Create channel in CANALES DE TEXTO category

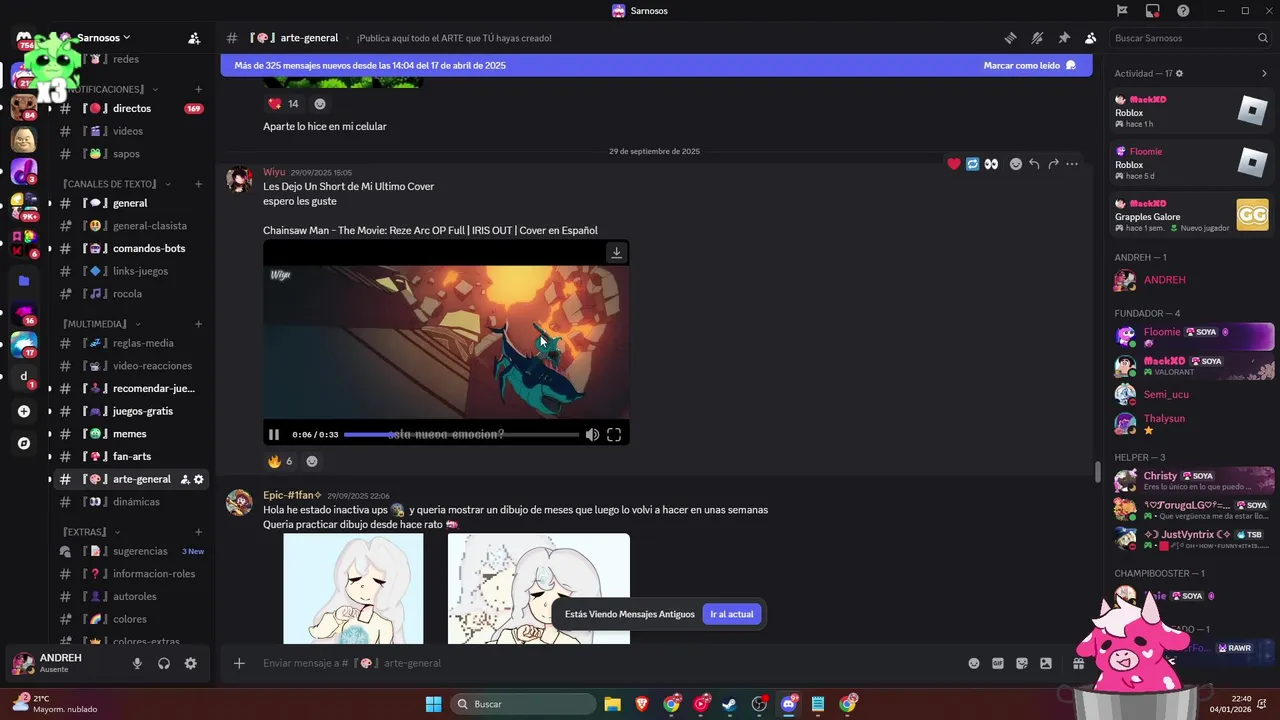198,184
